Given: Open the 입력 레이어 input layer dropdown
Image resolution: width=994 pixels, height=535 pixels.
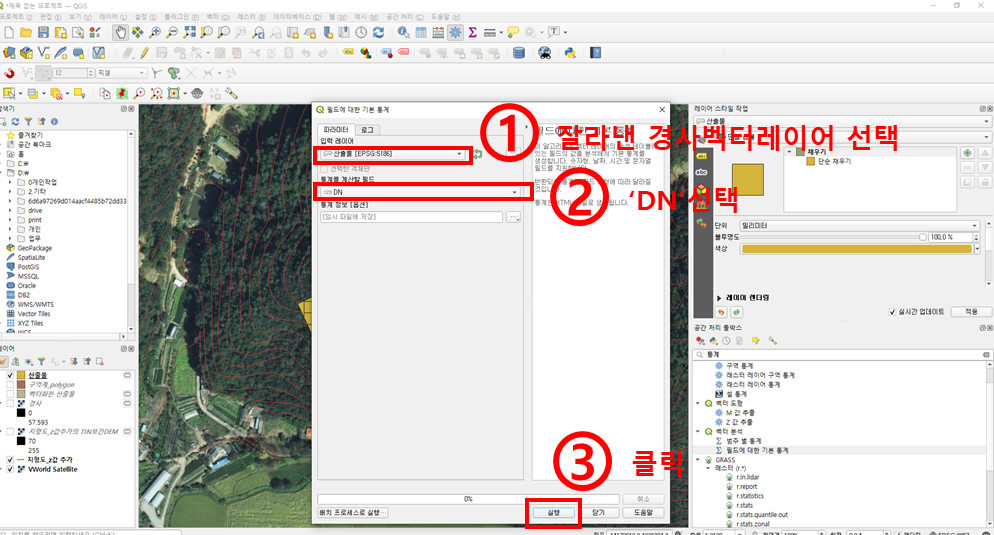Looking at the screenshot, I should 393,154.
